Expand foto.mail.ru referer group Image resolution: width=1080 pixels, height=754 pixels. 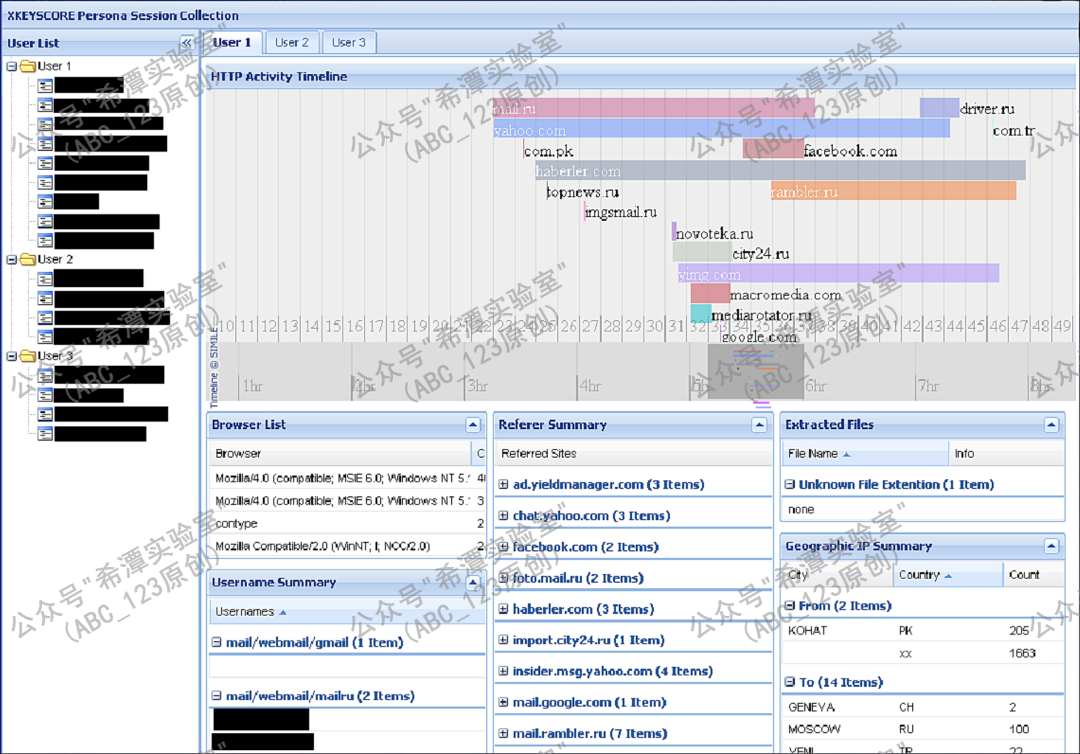coord(503,578)
